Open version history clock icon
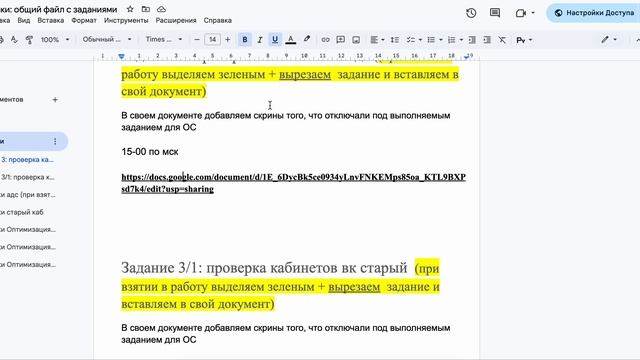 click(471, 13)
